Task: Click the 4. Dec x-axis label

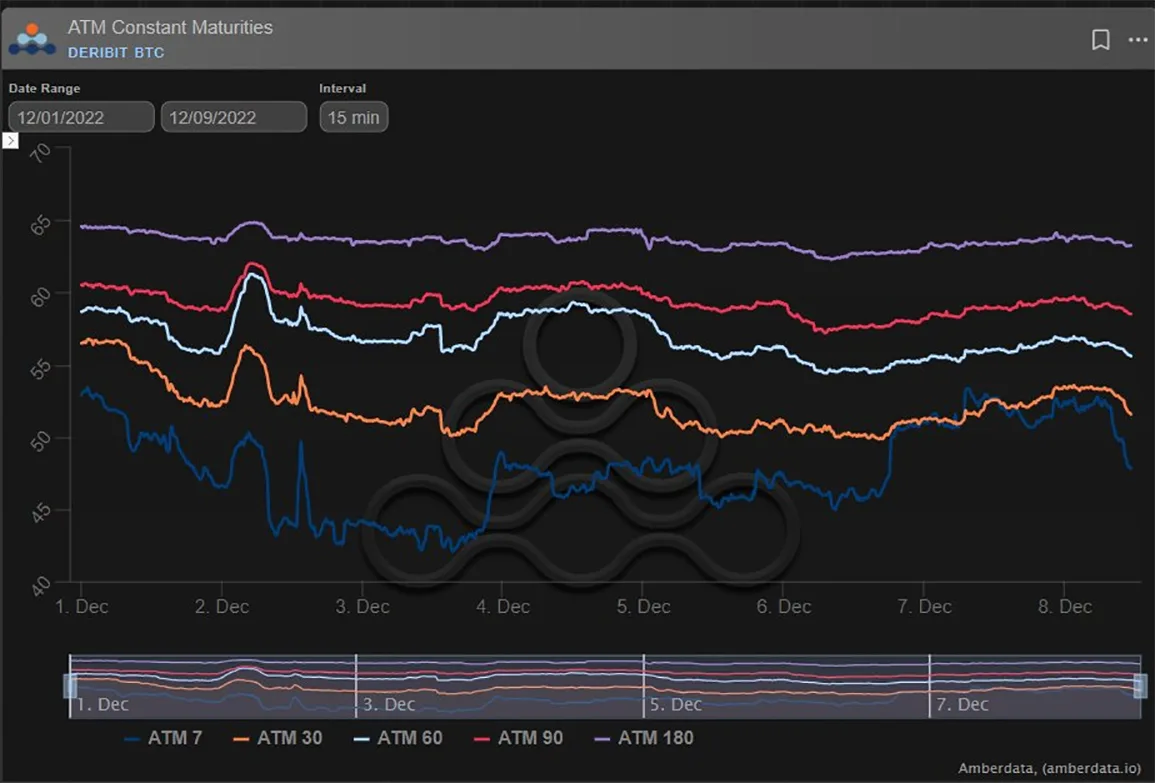Action: pyautogui.click(x=503, y=607)
